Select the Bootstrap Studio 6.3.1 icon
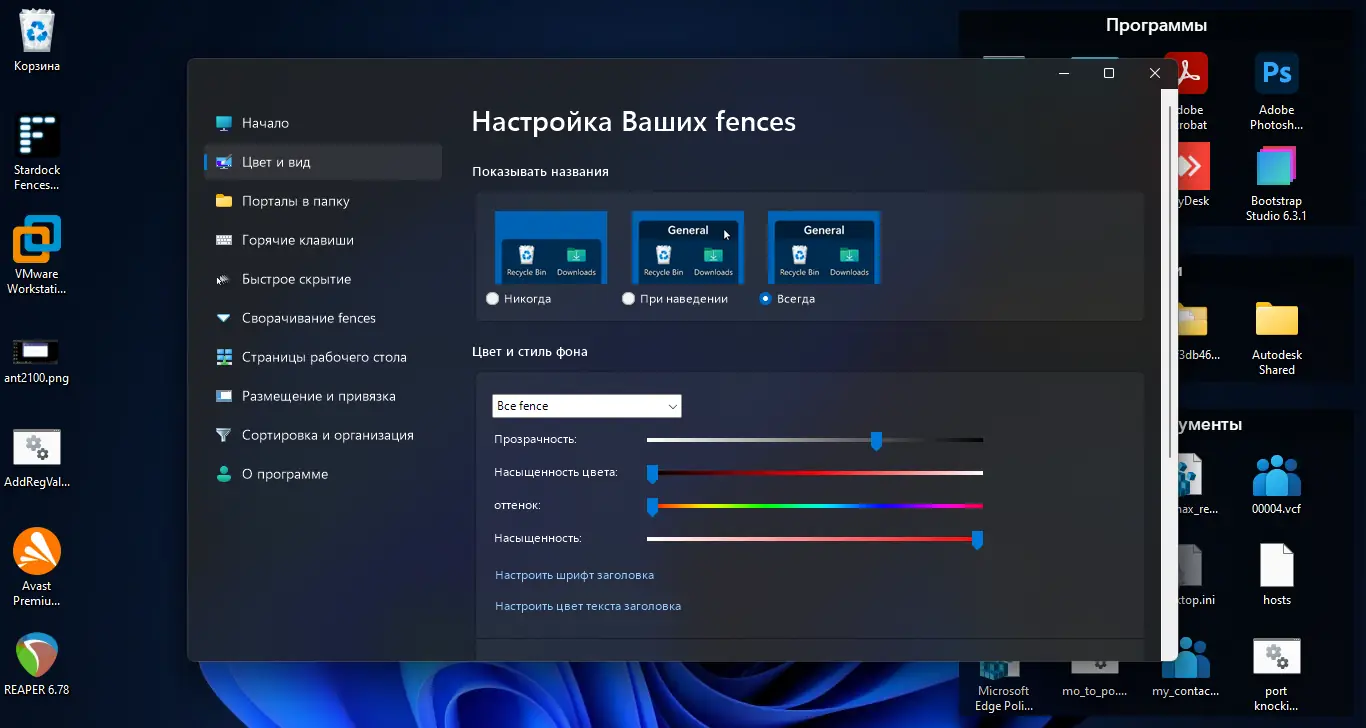This screenshot has width=1366, height=728. [x=1277, y=184]
